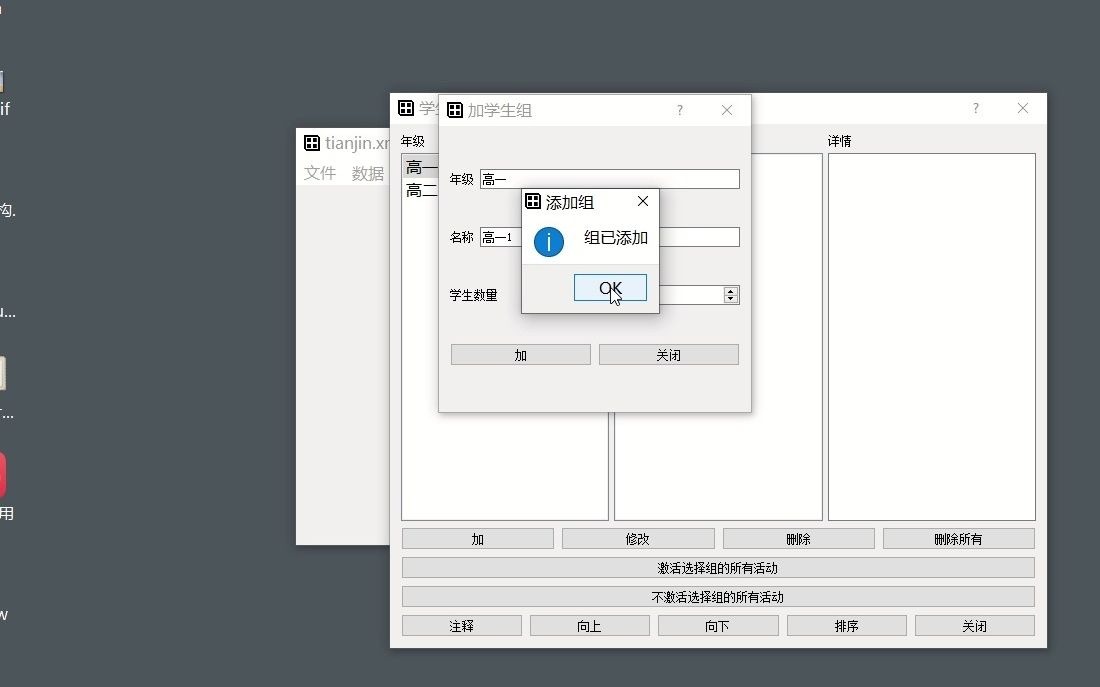Click the blue information icon in the 添加组 dialog
The image size is (1100, 687).
tap(549, 241)
